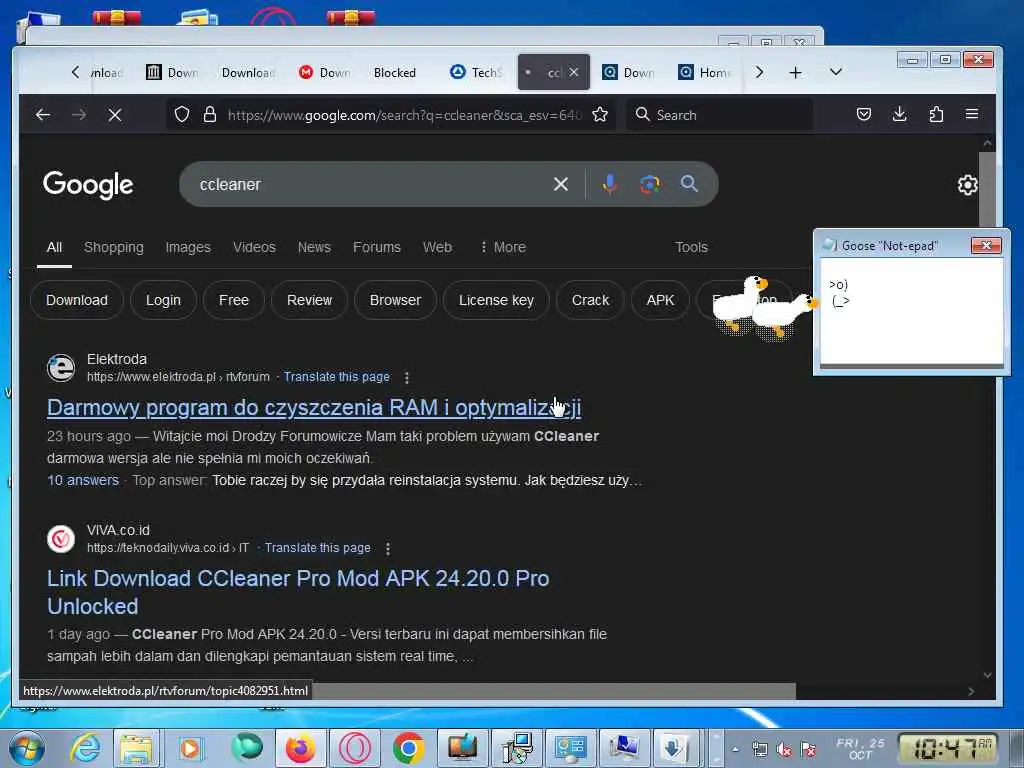Image resolution: width=1024 pixels, height=768 pixels.
Task: Stop loading the page
Action: tap(115, 115)
